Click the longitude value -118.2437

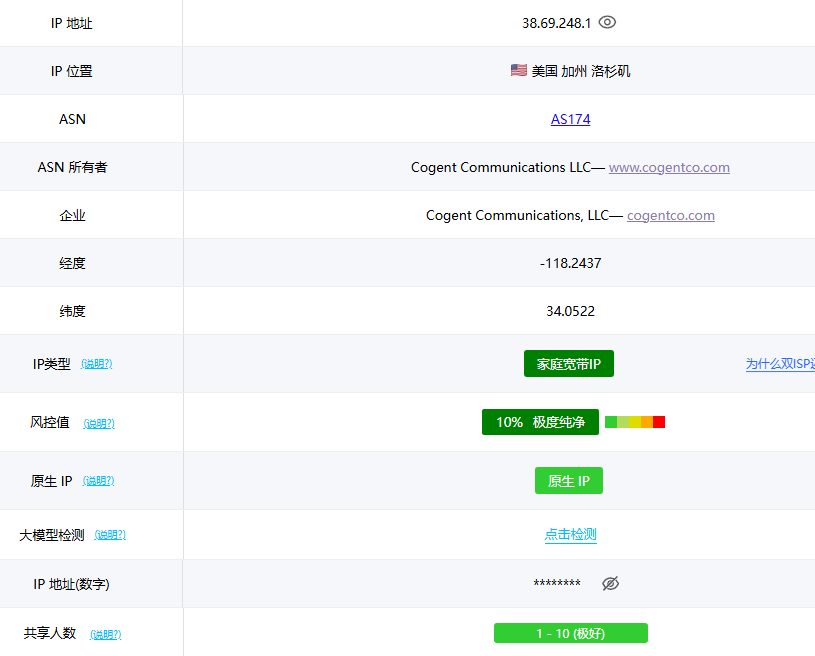point(570,263)
